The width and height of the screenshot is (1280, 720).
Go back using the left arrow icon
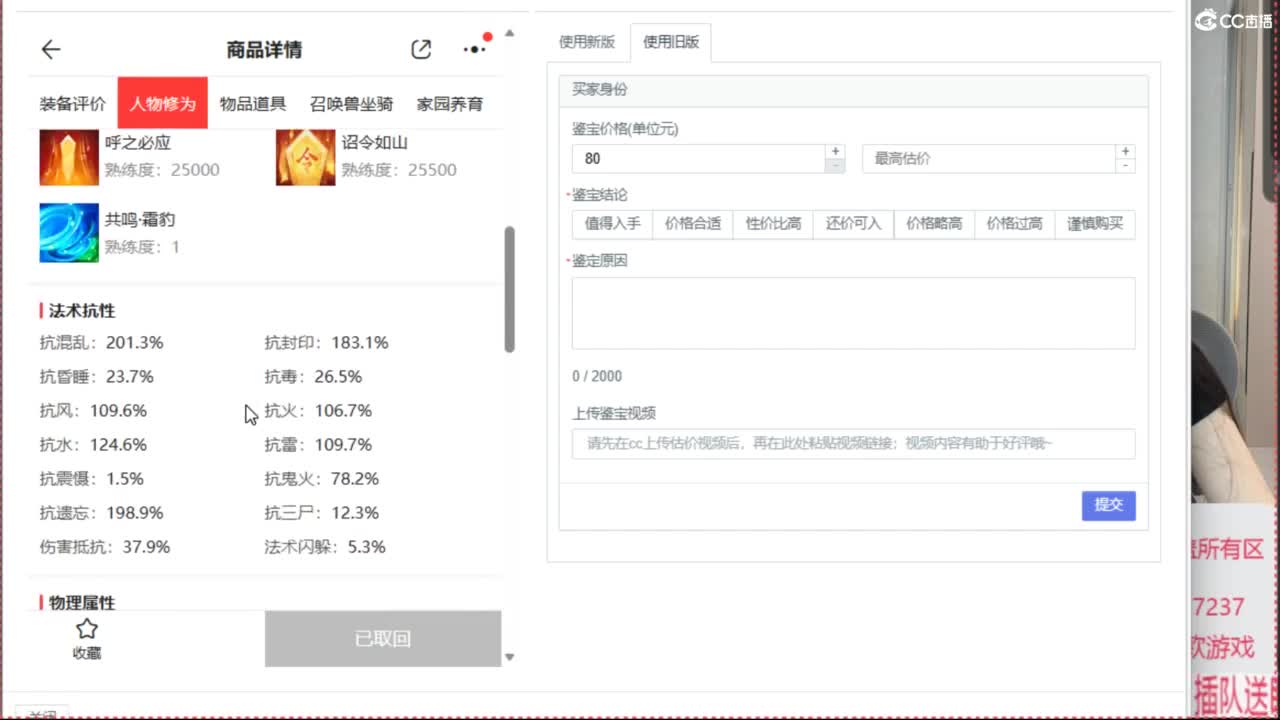pos(51,49)
